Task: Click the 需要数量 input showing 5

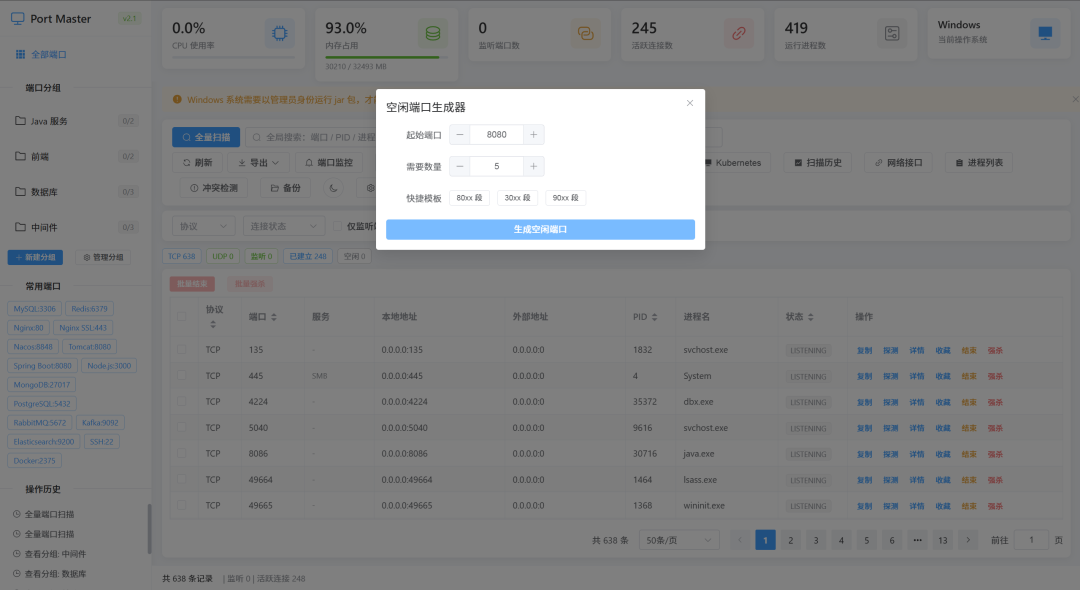Action: click(x=497, y=166)
